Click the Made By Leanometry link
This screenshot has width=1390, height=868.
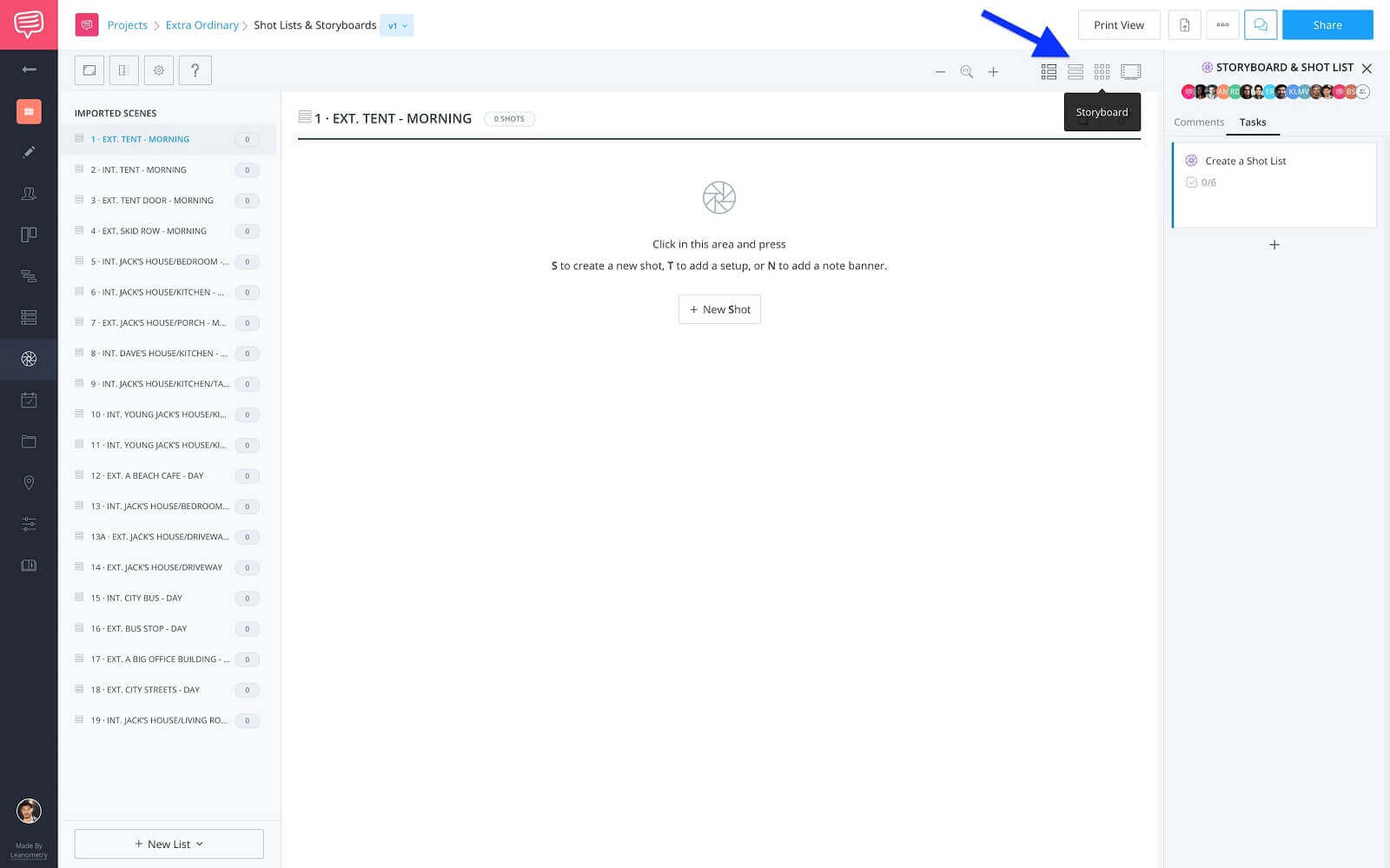(29, 851)
